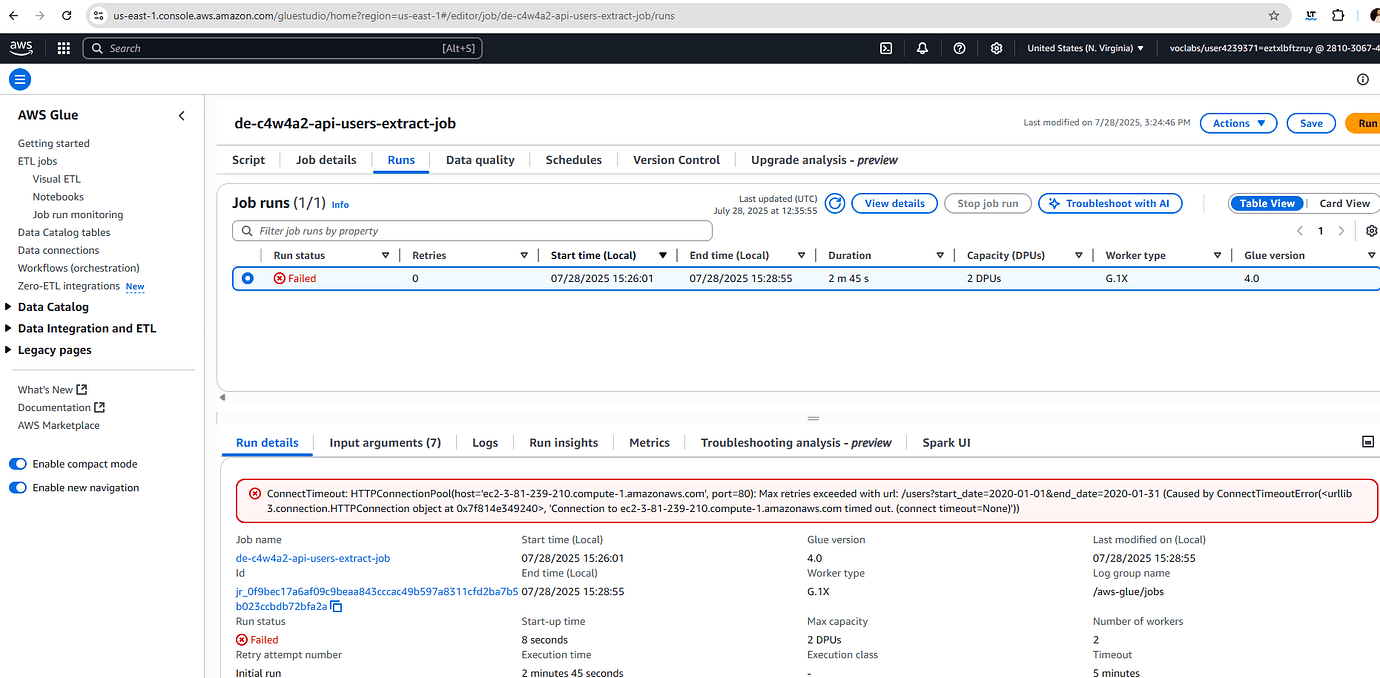This screenshot has width=1380, height=678.
Task: Open the AWS Glue navigation hamburger menu
Action: [x=19, y=79]
